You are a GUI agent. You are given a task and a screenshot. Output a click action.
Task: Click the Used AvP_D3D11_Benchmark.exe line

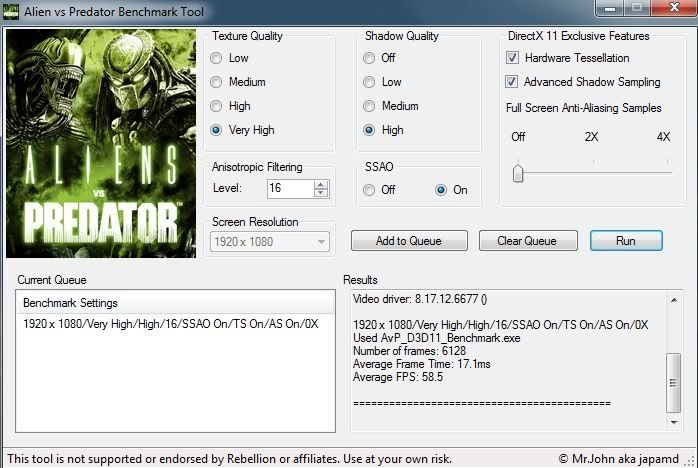pyautogui.click(x=437, y=338)
